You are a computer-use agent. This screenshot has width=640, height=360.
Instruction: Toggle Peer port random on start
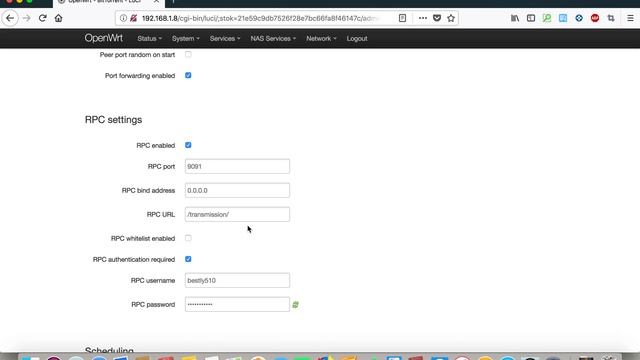[x=188, y=54]
